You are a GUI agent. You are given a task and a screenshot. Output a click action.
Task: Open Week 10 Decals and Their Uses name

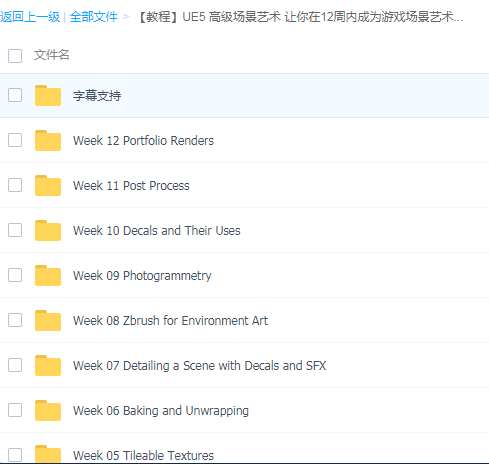(157, 231)
